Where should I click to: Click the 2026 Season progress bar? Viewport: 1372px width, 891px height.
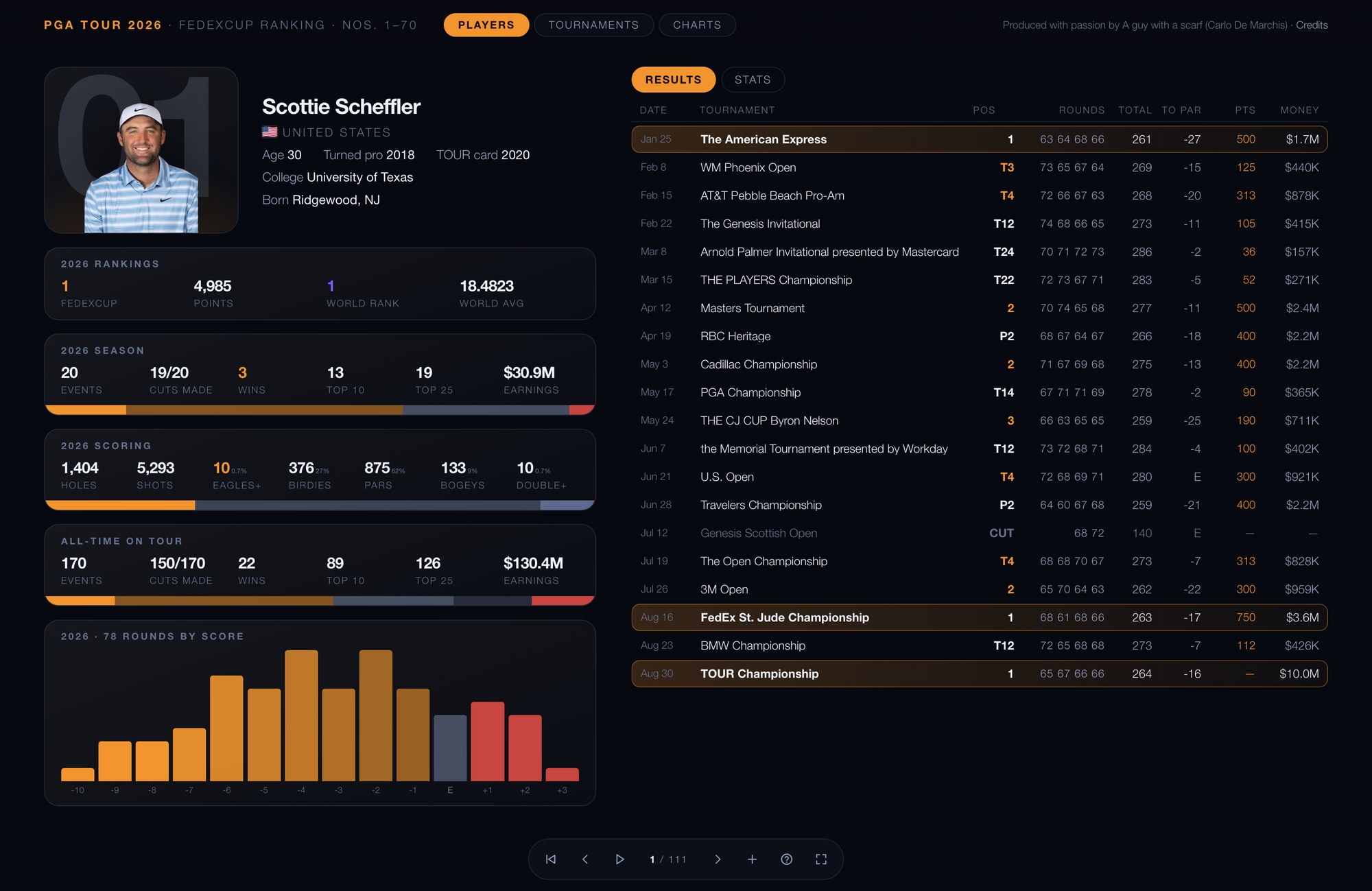click(x=320, y=410)
